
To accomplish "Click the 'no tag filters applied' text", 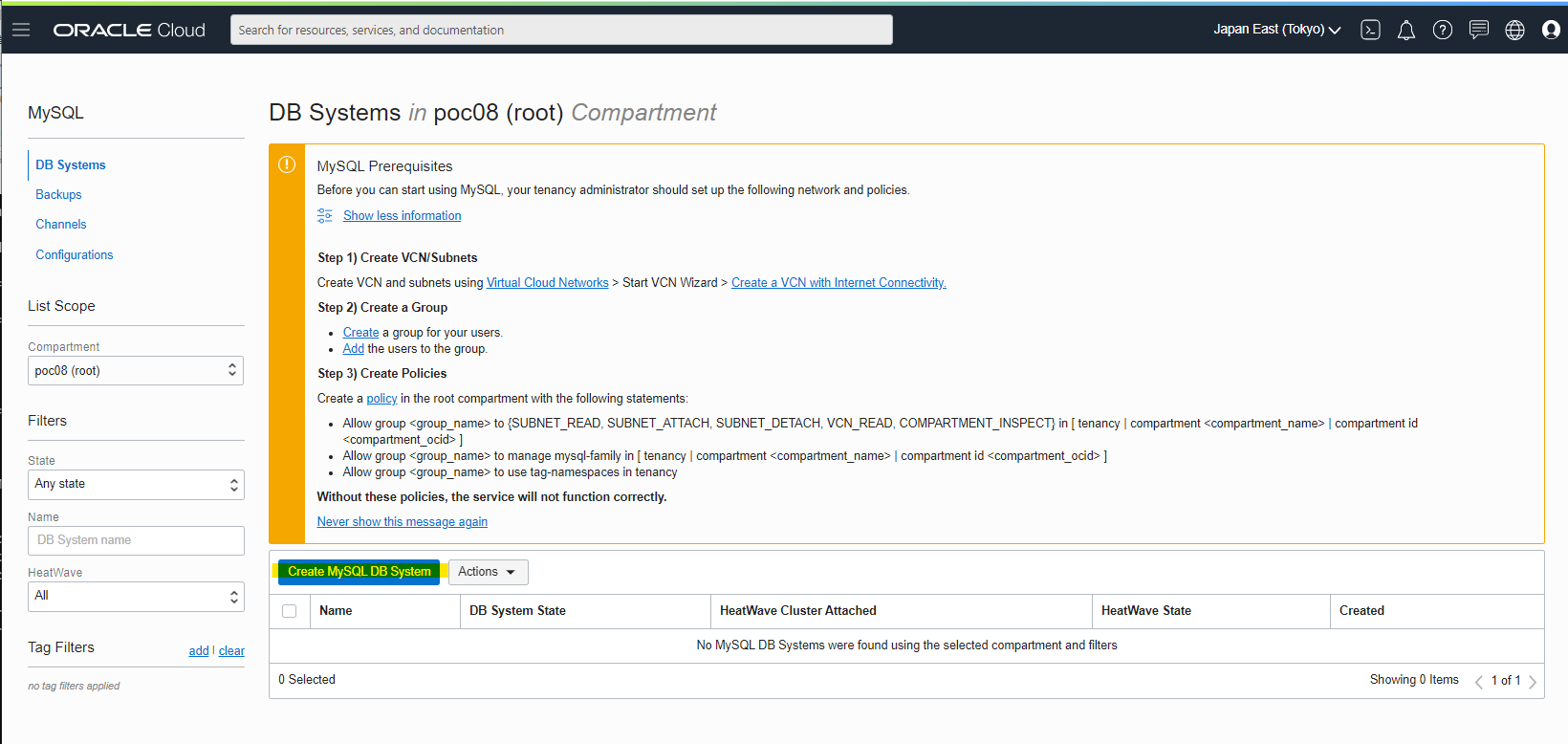I will [74, 686].
